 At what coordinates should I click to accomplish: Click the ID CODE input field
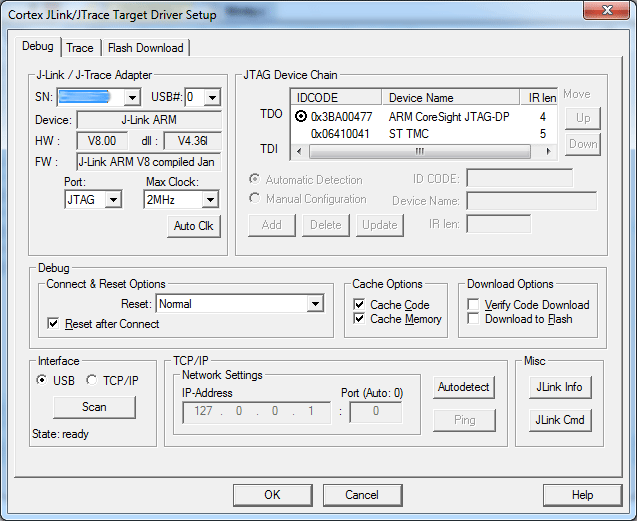click(x=520, y=178)
